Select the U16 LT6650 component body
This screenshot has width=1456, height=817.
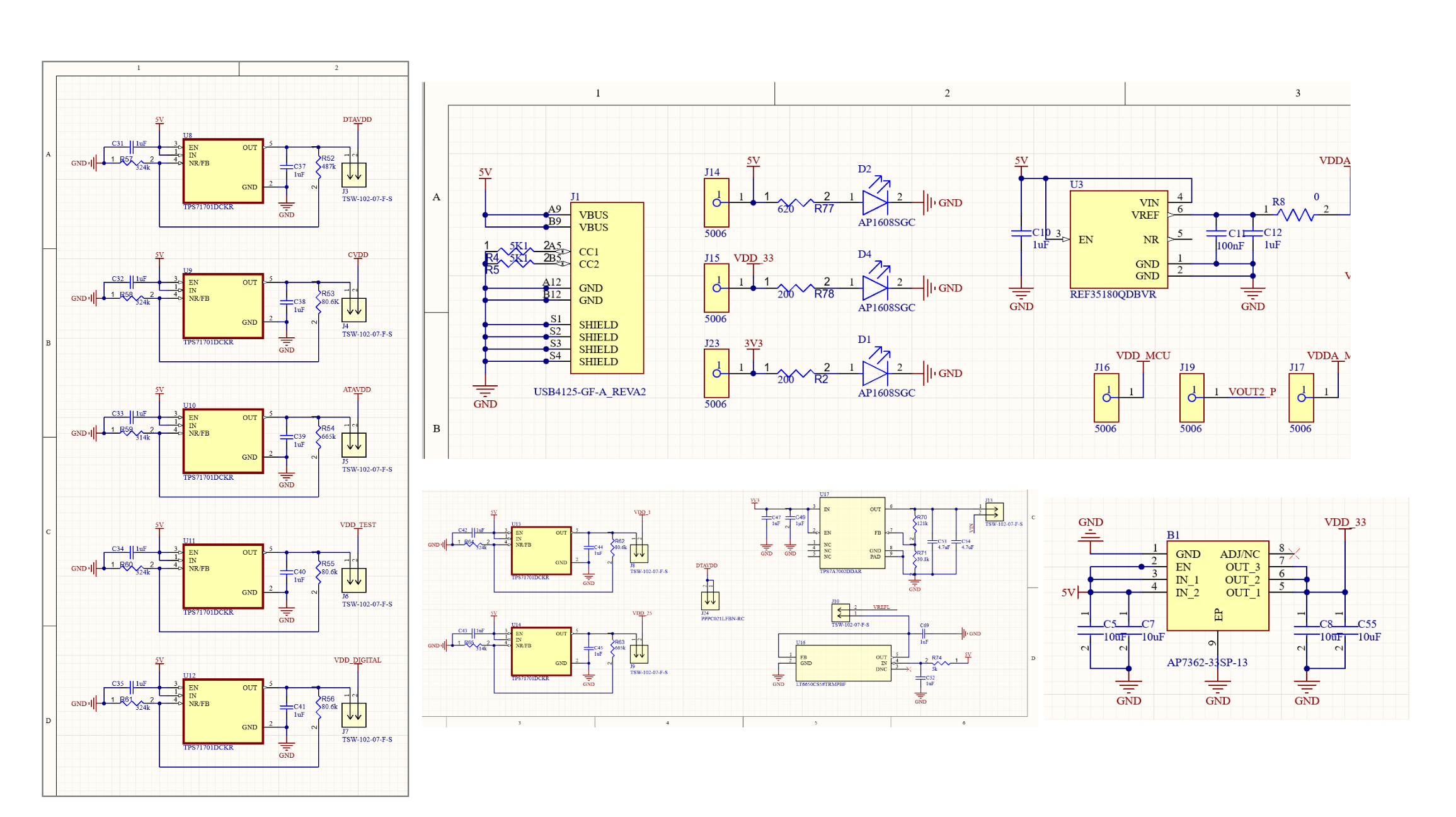pos(843,663)
